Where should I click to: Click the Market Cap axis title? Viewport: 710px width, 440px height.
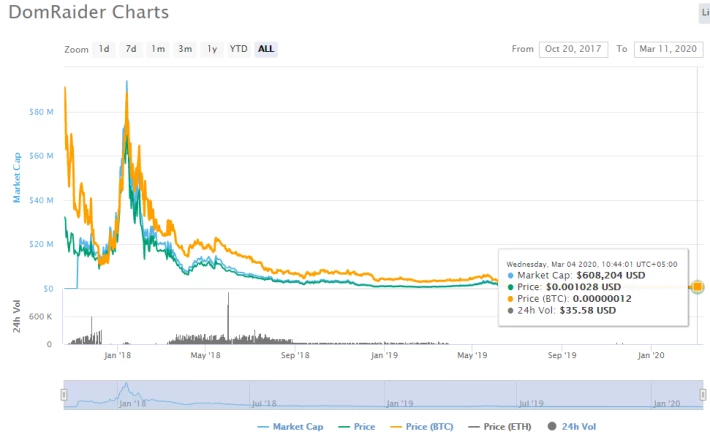coord(17,177)
